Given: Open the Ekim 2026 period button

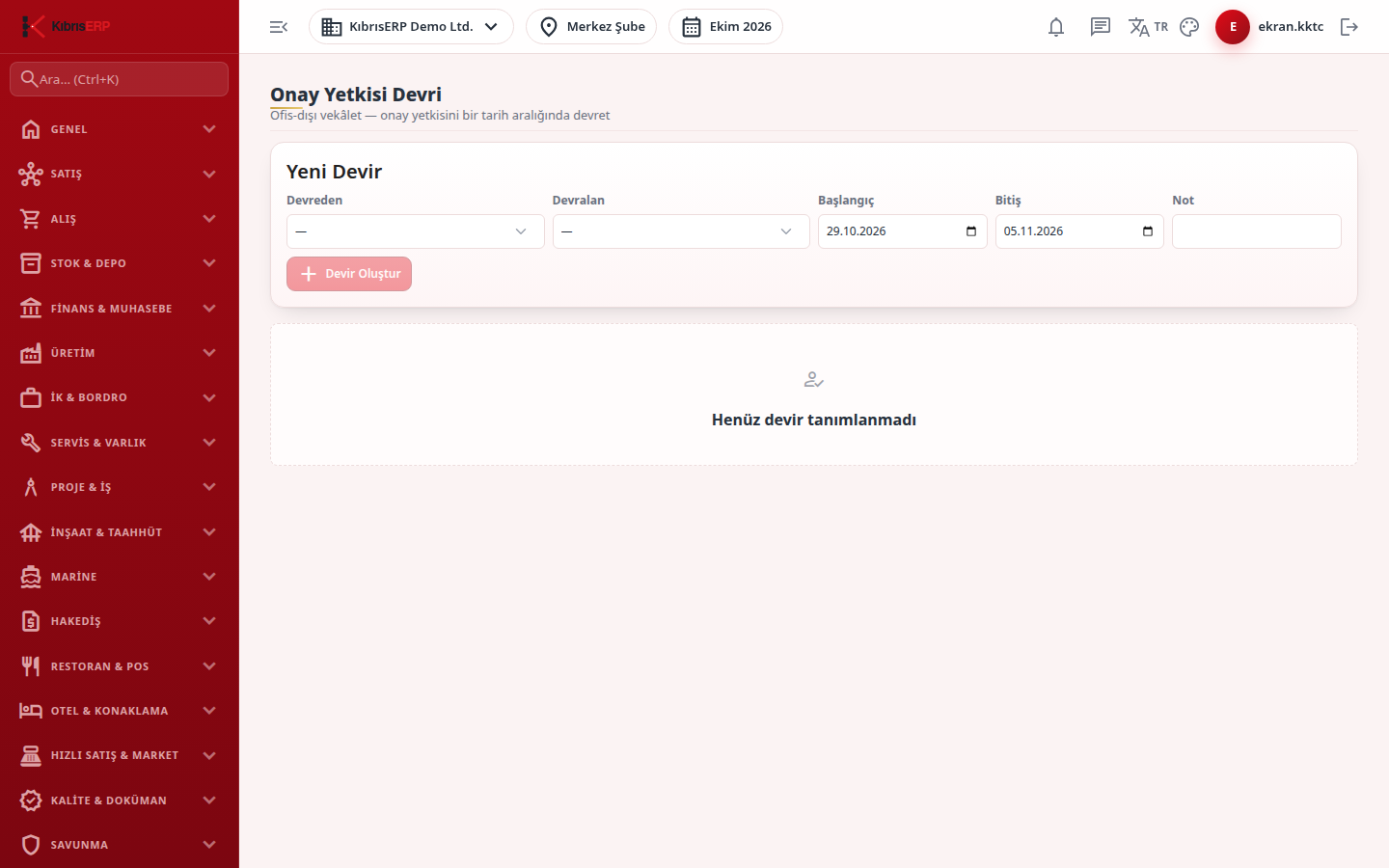Looking at the screenshot, I should 725,27.
